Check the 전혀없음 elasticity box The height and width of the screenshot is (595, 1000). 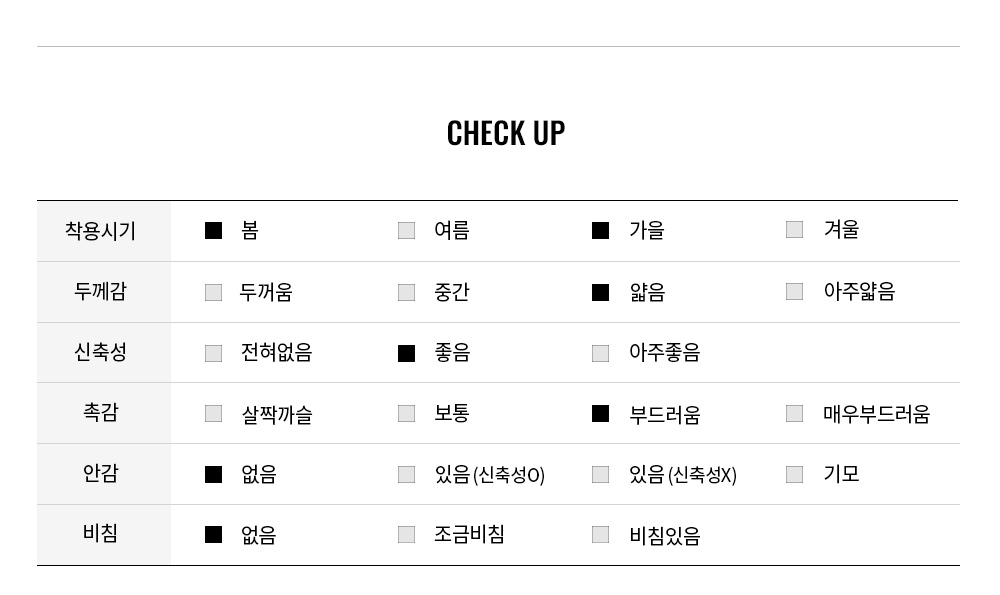(213, 353)
